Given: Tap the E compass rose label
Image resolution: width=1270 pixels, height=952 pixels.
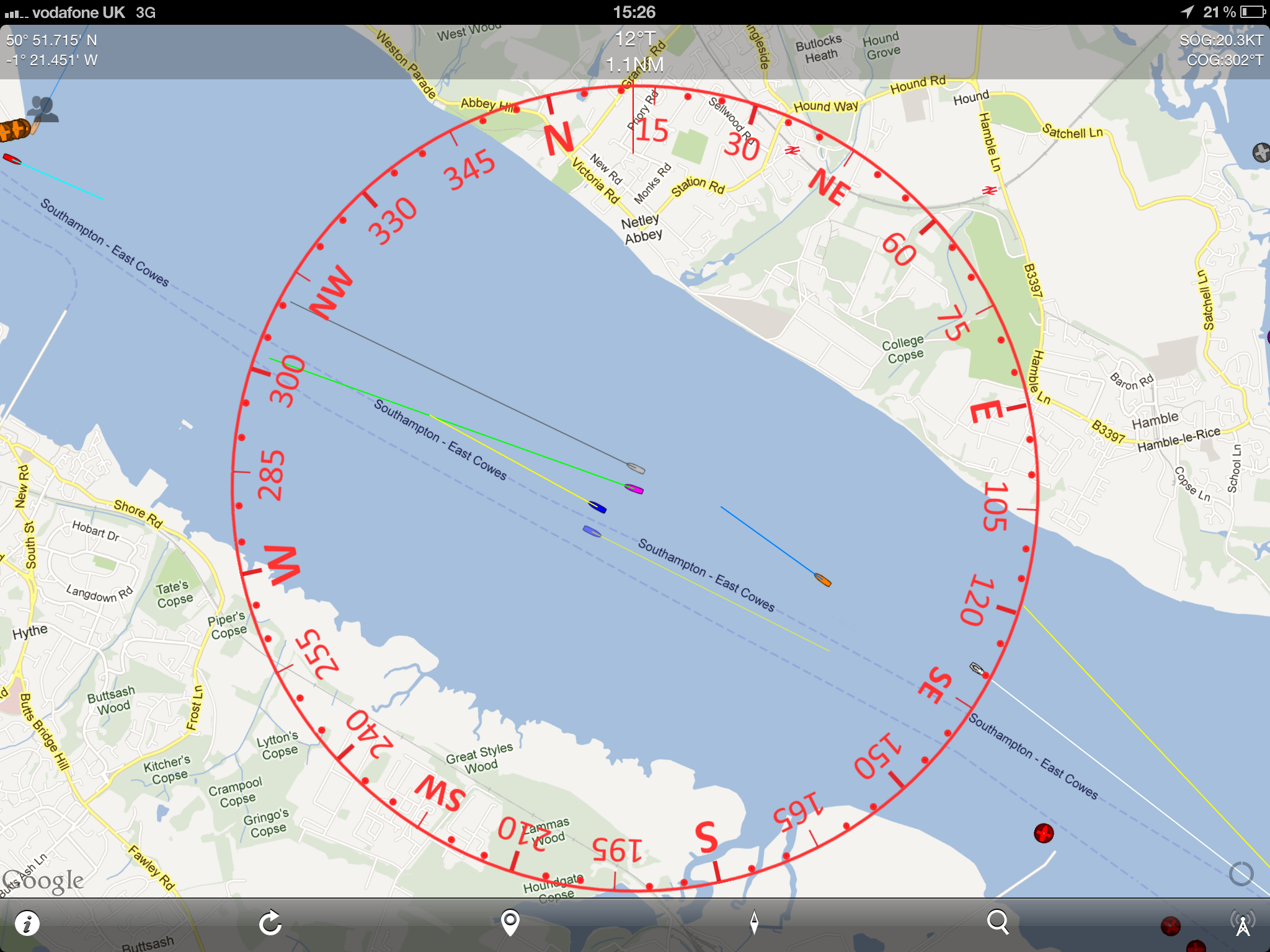Looking at the screenshot, I should (x=986, y=412).
